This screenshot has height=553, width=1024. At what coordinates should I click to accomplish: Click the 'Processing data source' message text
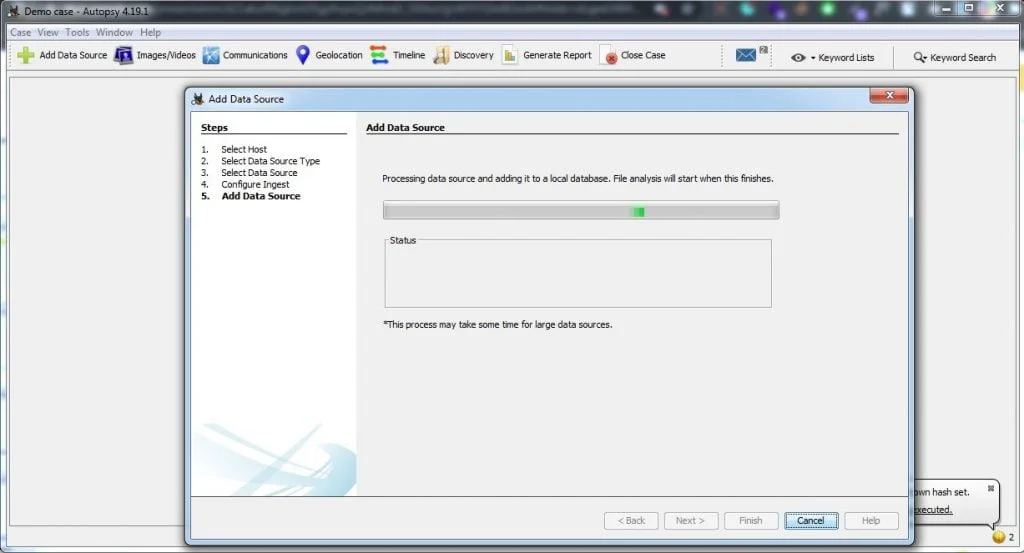pyautogui.click(x=577, y=178)
